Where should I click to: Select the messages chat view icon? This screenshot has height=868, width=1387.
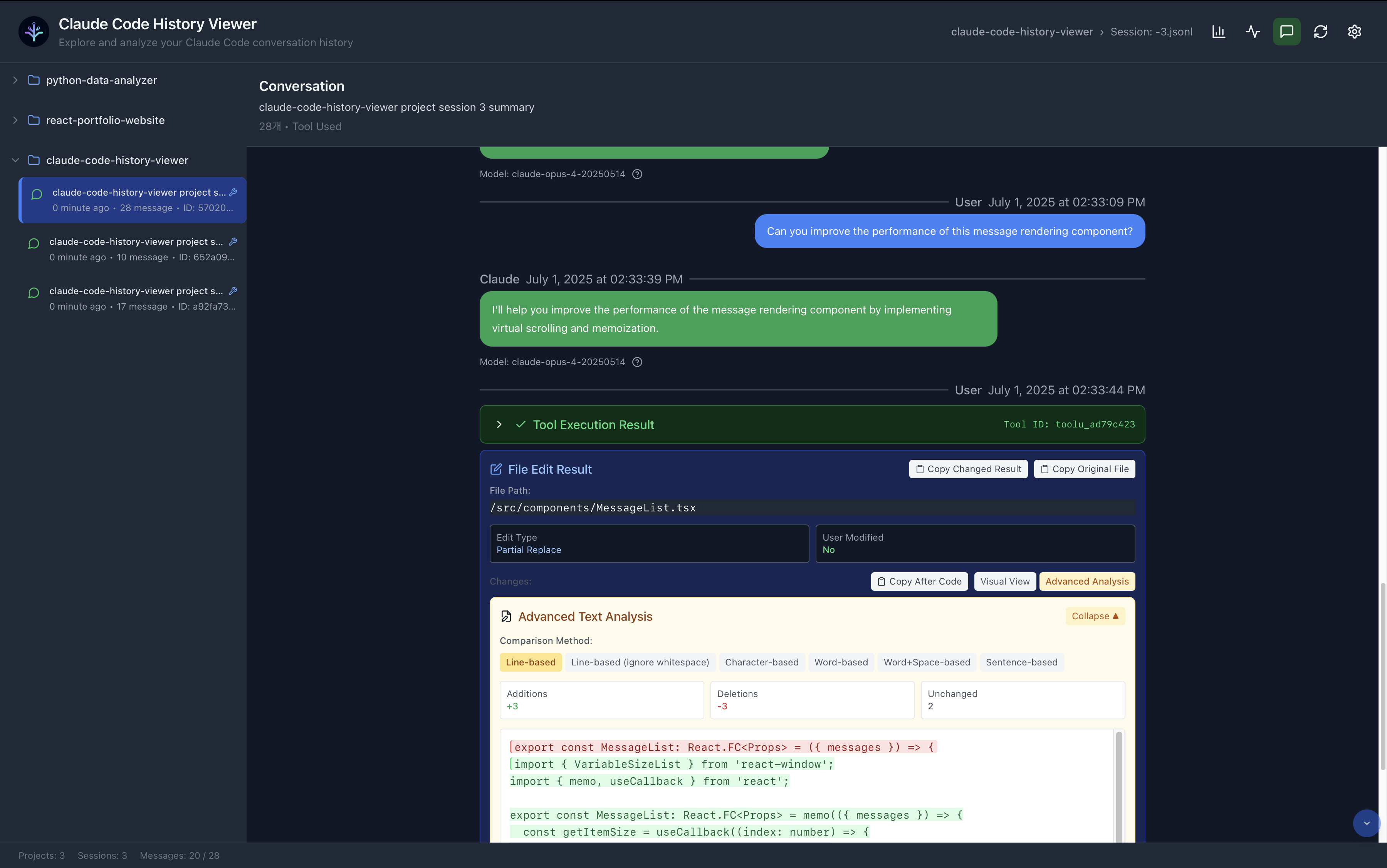click(x=1286, y=32)
